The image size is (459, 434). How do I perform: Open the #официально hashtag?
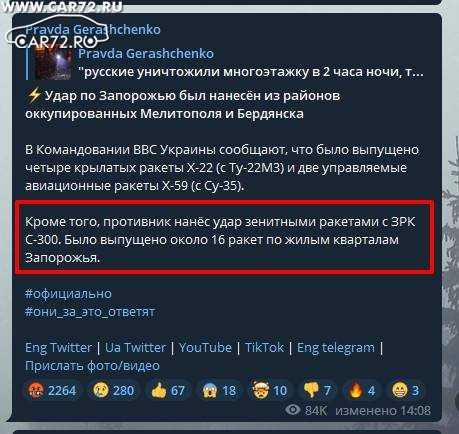click(x=68, y=294)
